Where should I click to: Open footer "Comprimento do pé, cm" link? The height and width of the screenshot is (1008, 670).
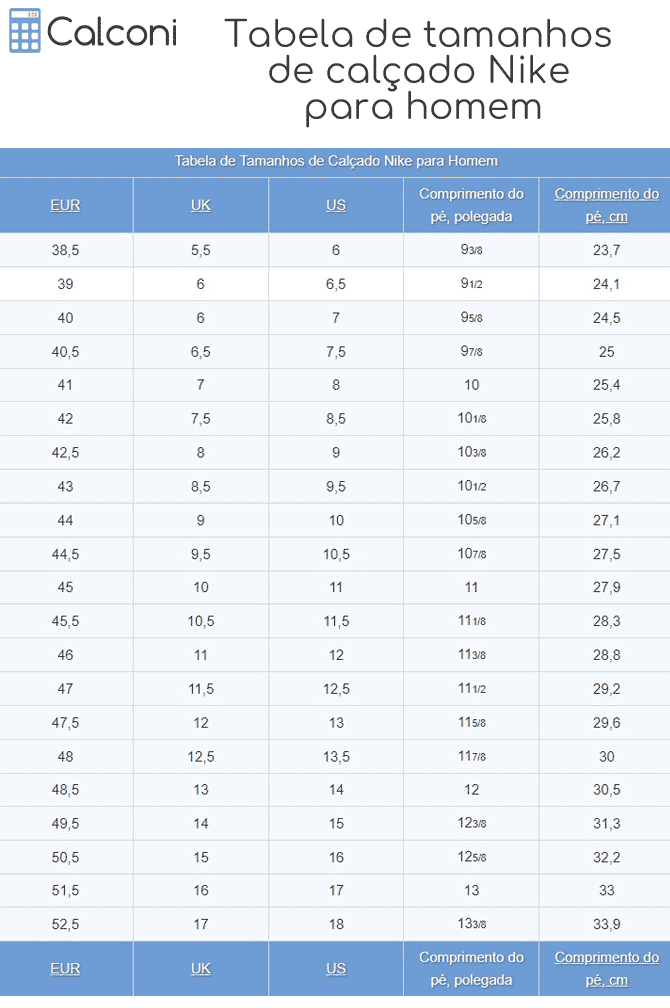[606, 968]
